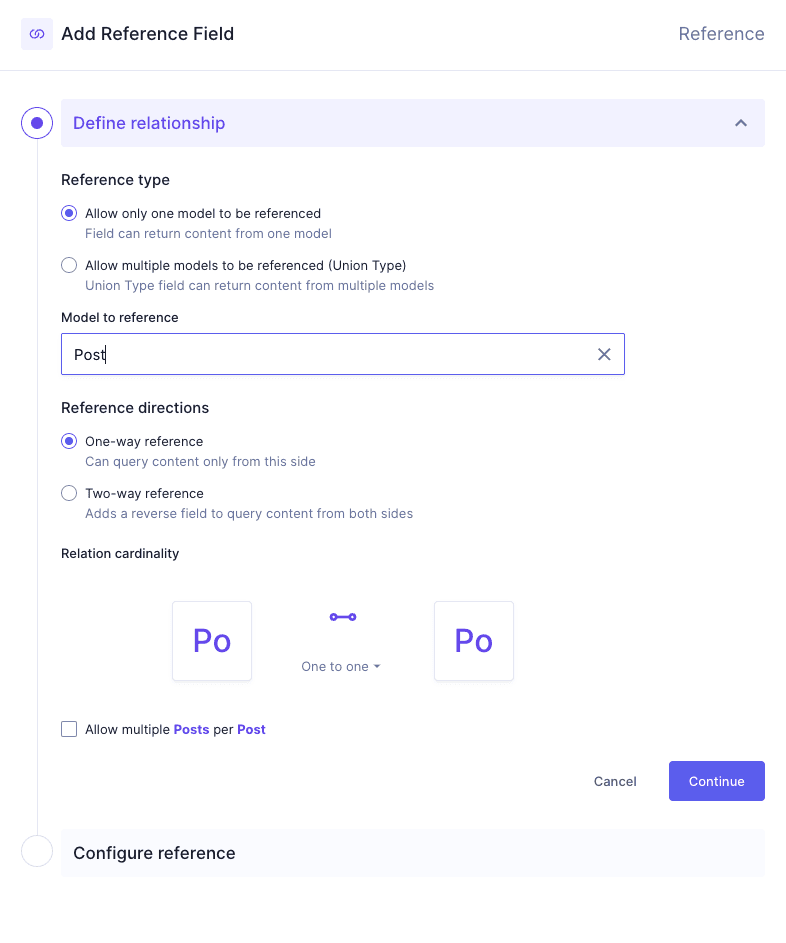Viewport: 786px width, 943px height.
Task: Click the Configure reference step circle
Action: 37,852
